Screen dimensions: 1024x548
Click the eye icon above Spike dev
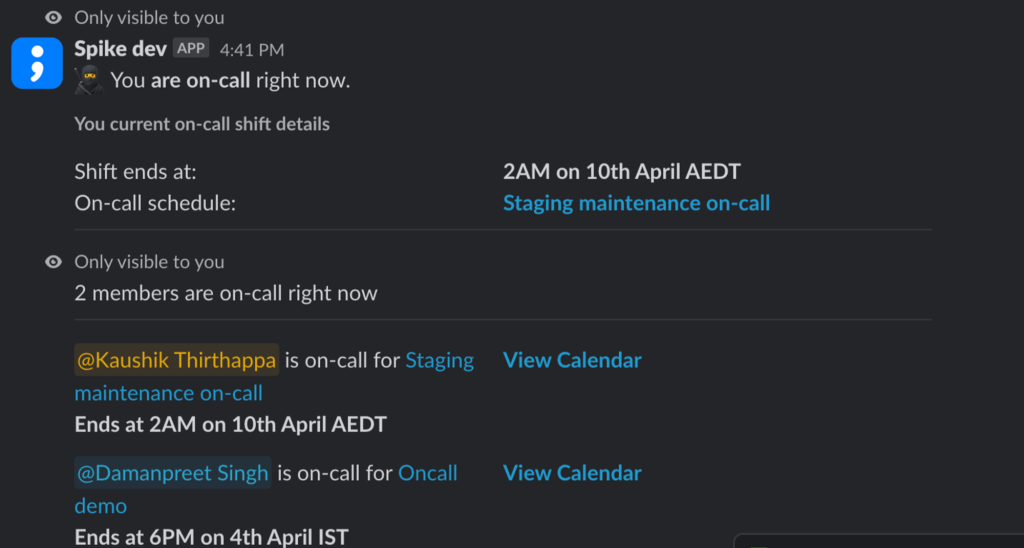(53, 18)
